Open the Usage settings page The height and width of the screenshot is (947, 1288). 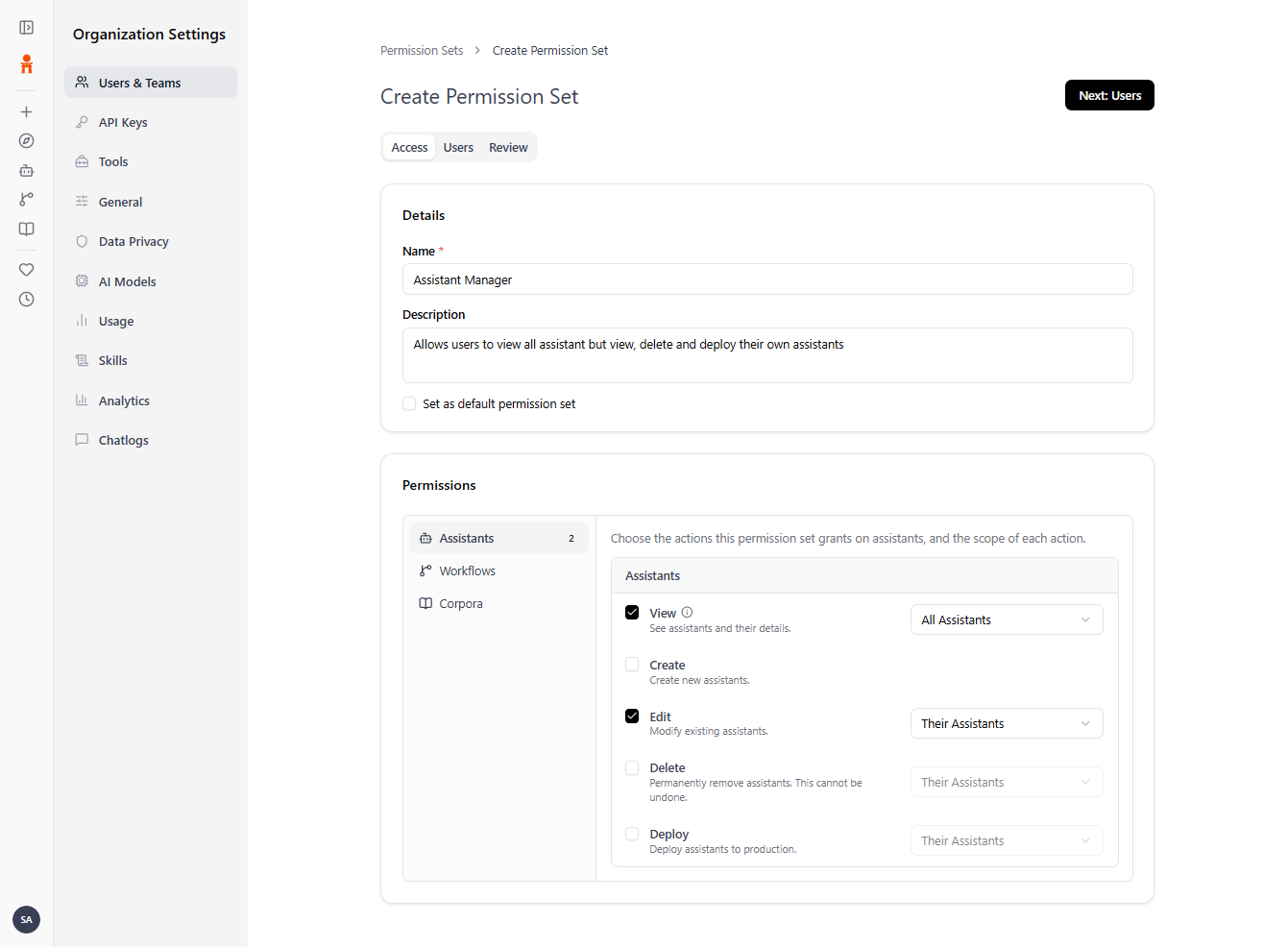151,321
